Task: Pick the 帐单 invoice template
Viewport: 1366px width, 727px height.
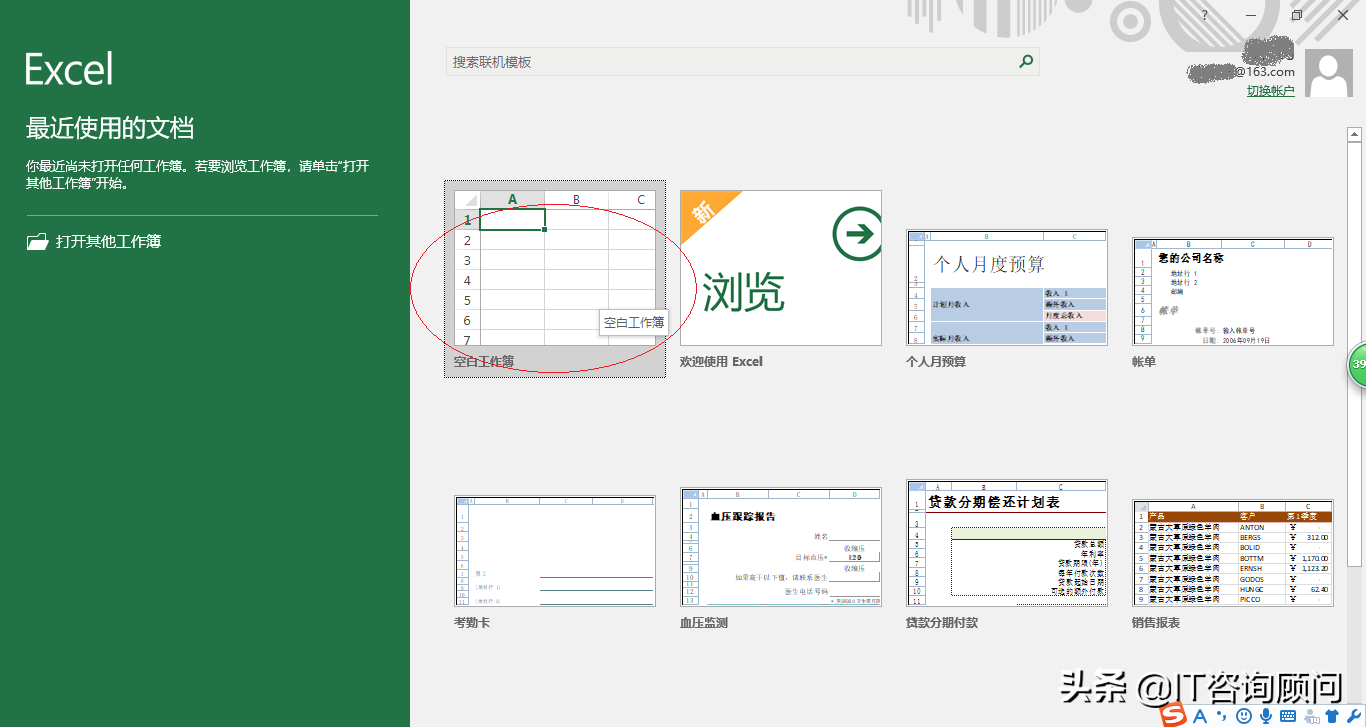Action: click(1233, 303)
